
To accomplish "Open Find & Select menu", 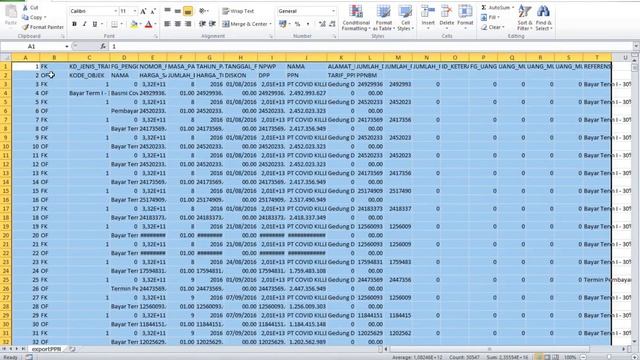I will click(x=543, y=18).
